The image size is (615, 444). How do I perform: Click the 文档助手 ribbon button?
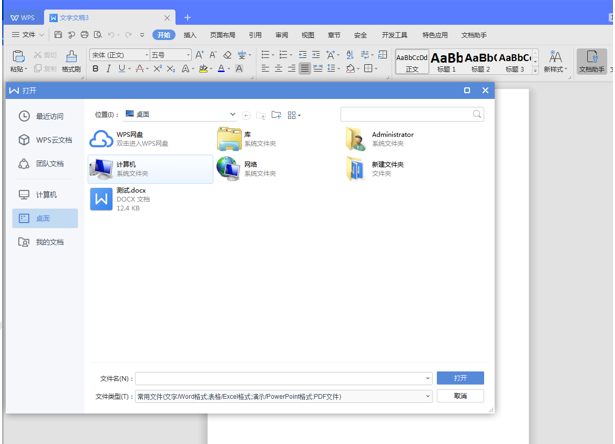[x=591, y=62]
